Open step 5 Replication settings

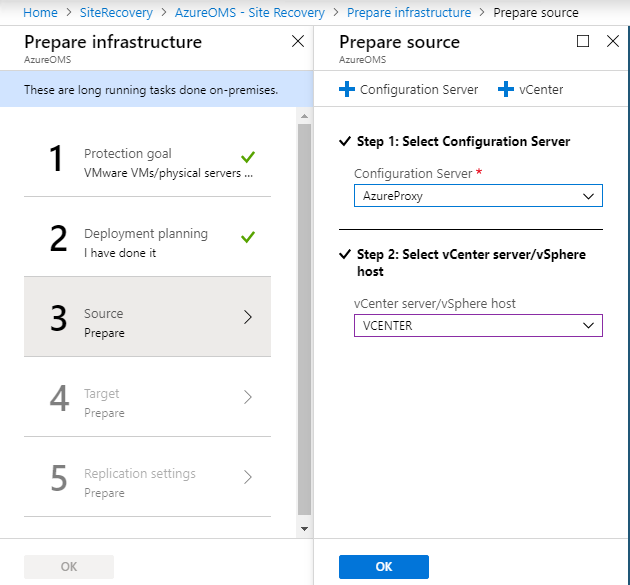pyautogui.click(x=147, y=477)
